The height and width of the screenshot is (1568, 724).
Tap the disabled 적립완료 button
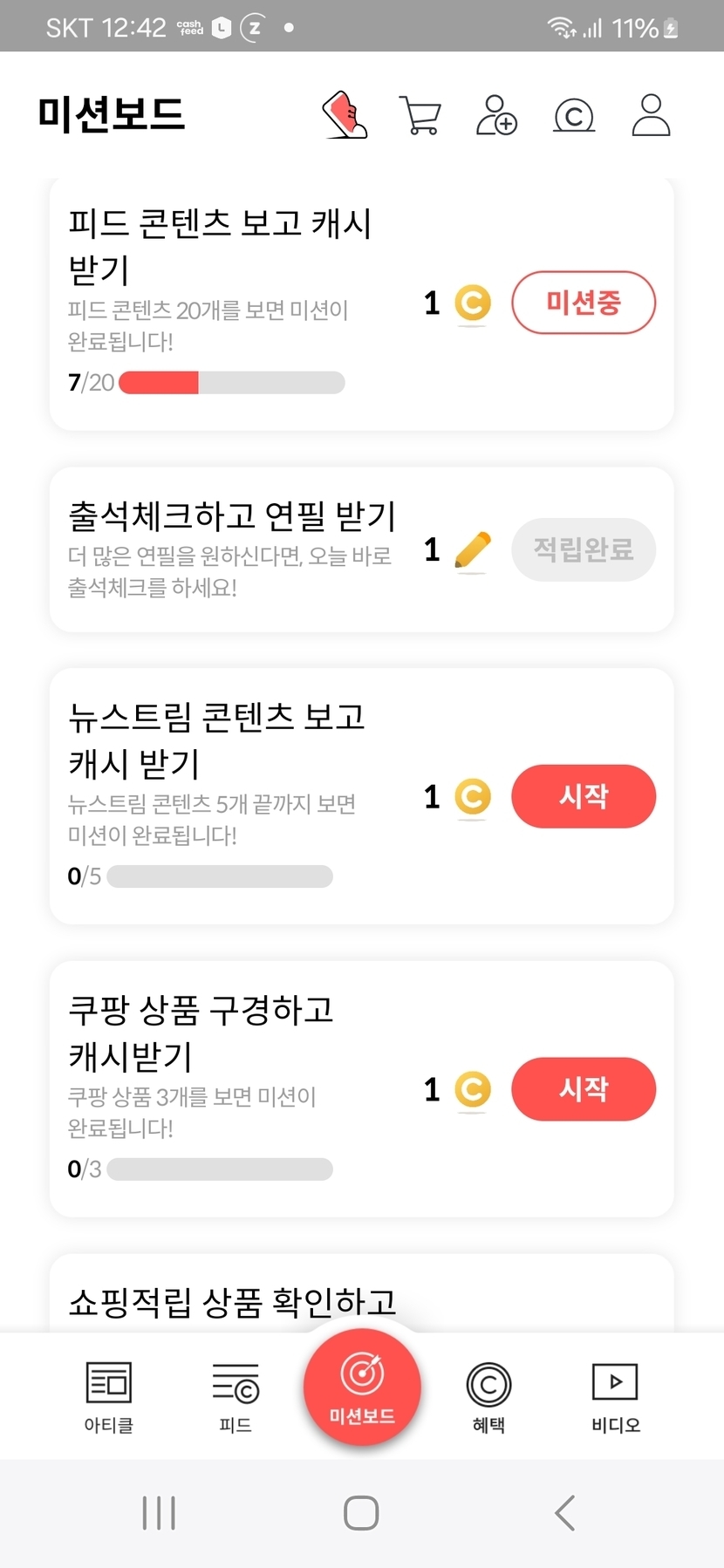[583, 549]
